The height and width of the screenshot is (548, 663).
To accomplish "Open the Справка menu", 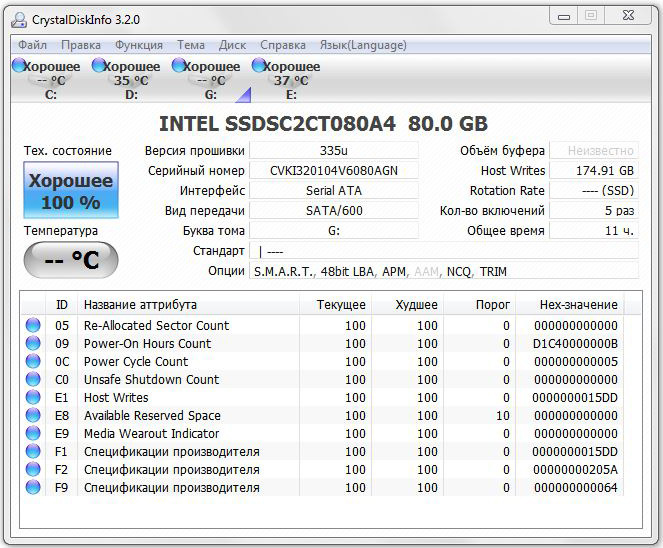I will (x=283, y=45).
